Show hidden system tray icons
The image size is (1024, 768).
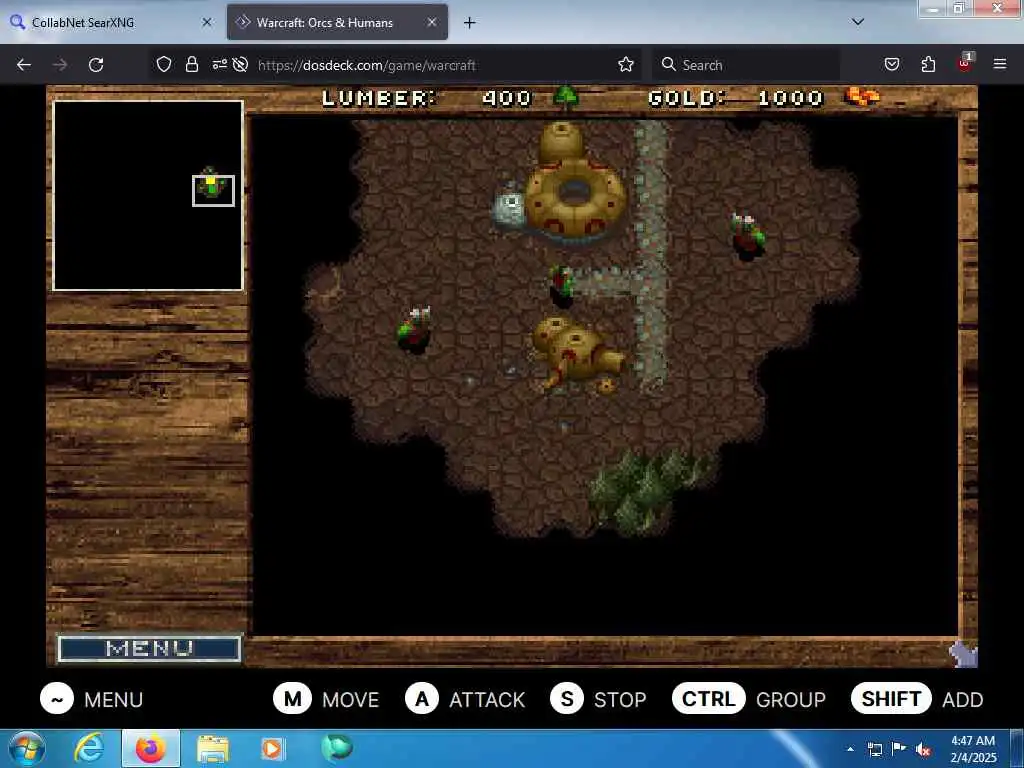click(x=850, y=749)
